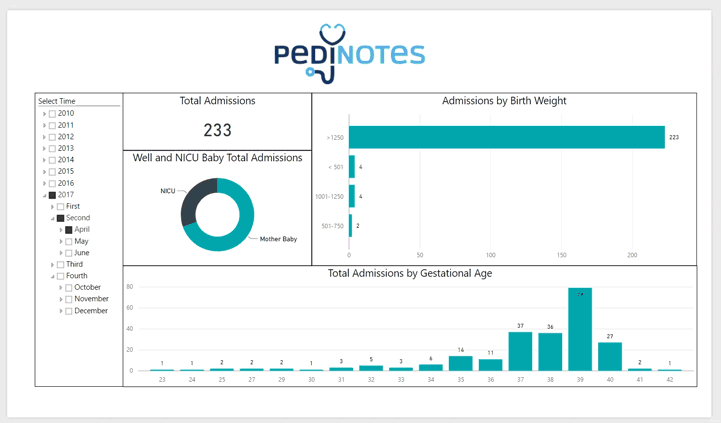Select gestational age 34 bar

[430, 367]
